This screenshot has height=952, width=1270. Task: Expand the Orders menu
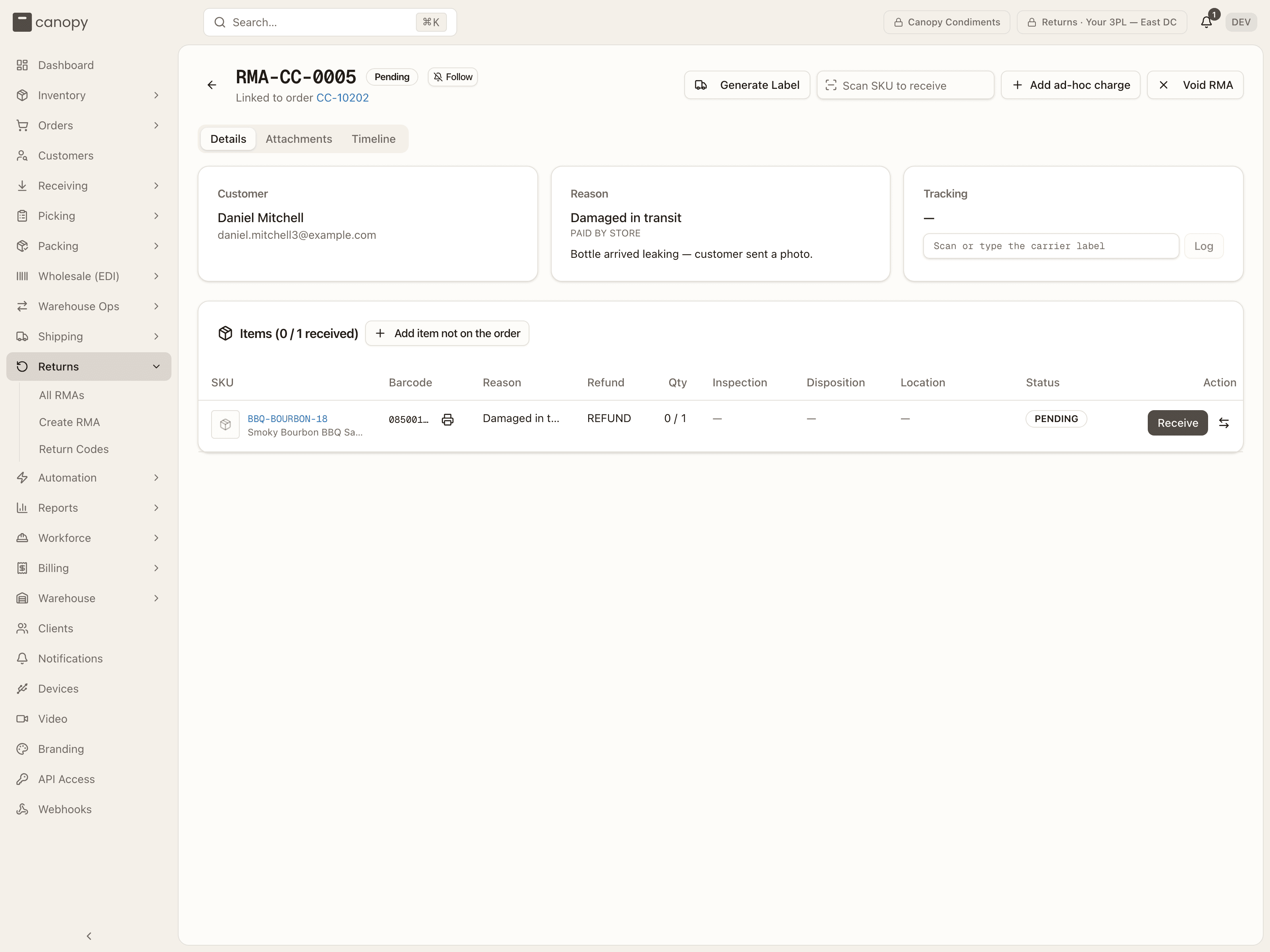tap(89, 125)
